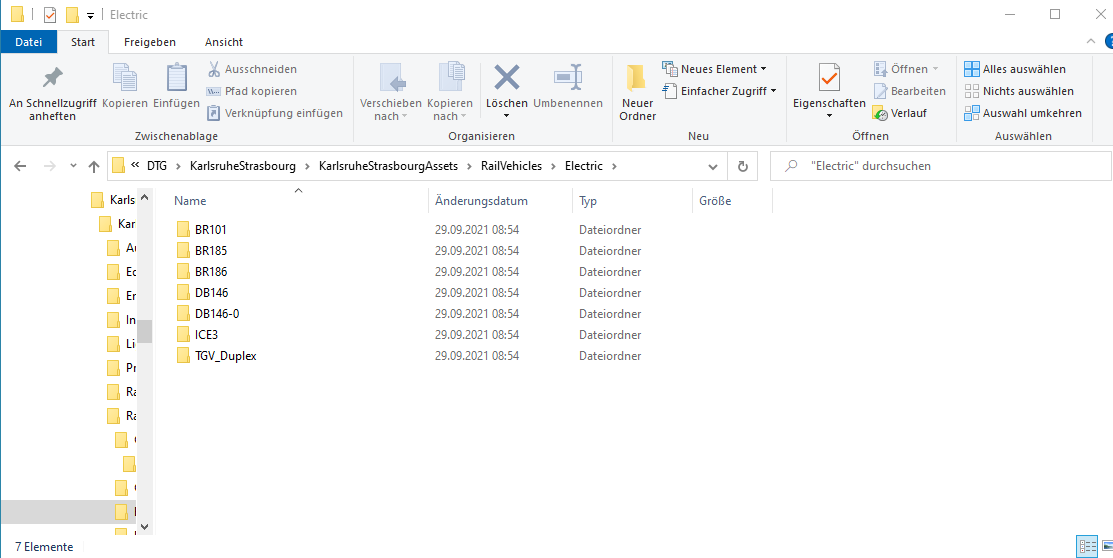Pin folder to Schnellzugriff
Viewport: 1113px width, 558px height.
(x=53, y=91)
